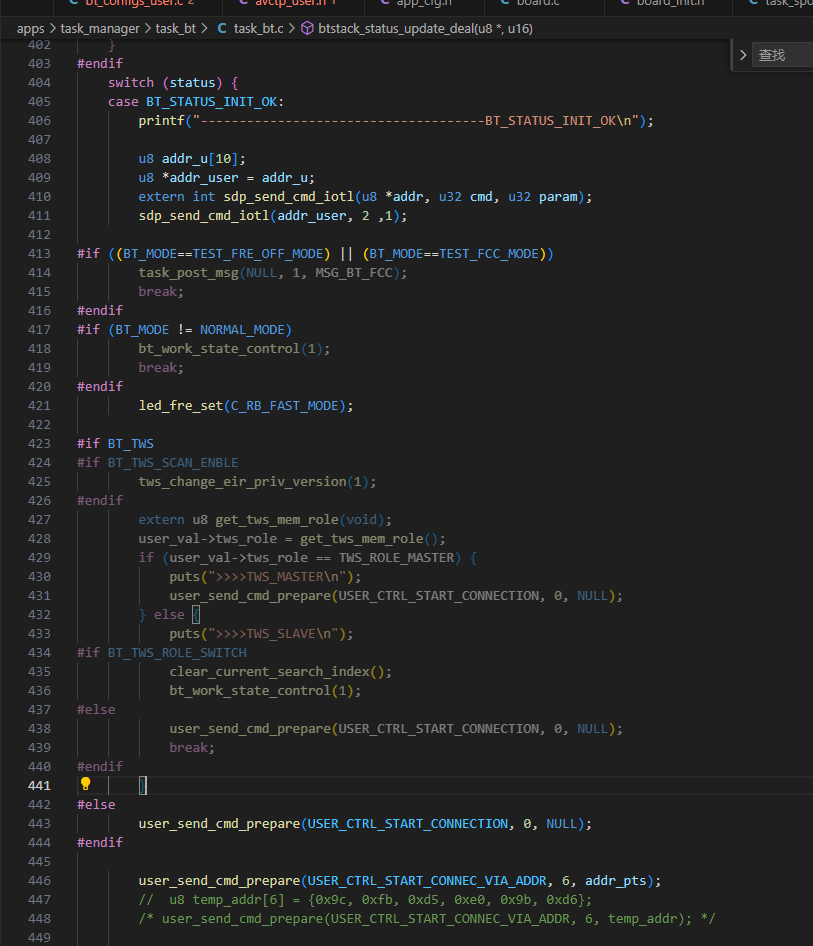
Task: Click C_RB_FAST_MODE argument
Action: [285, 405]
